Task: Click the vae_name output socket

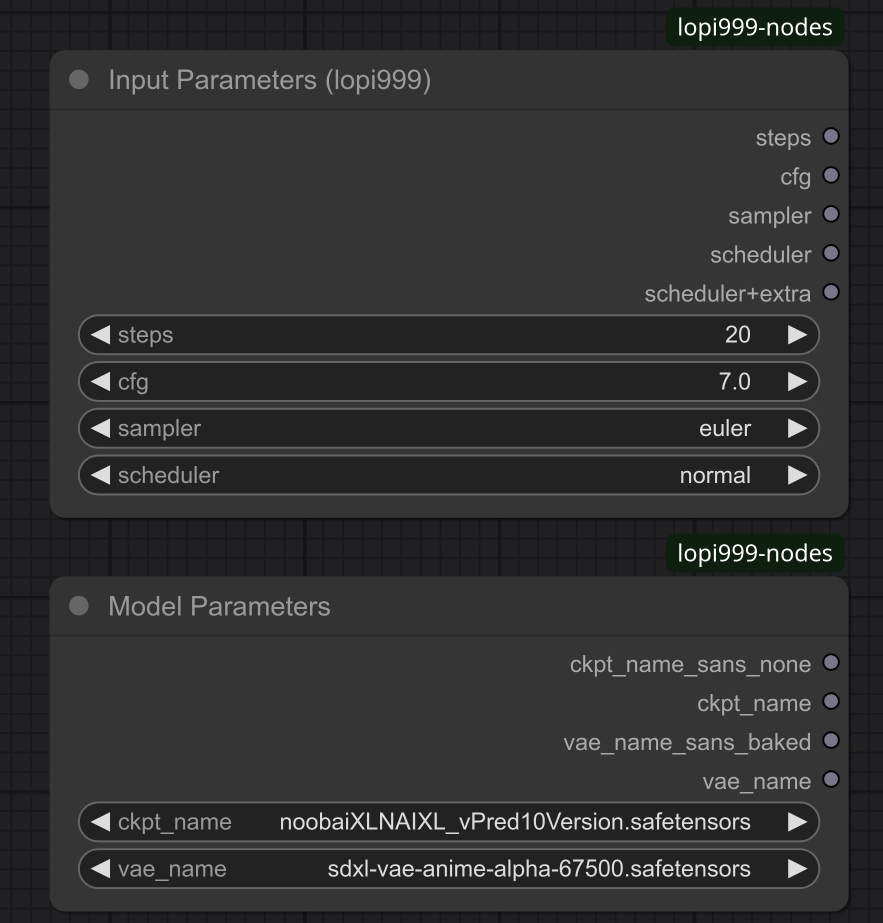Action: [x=830, y=780]
